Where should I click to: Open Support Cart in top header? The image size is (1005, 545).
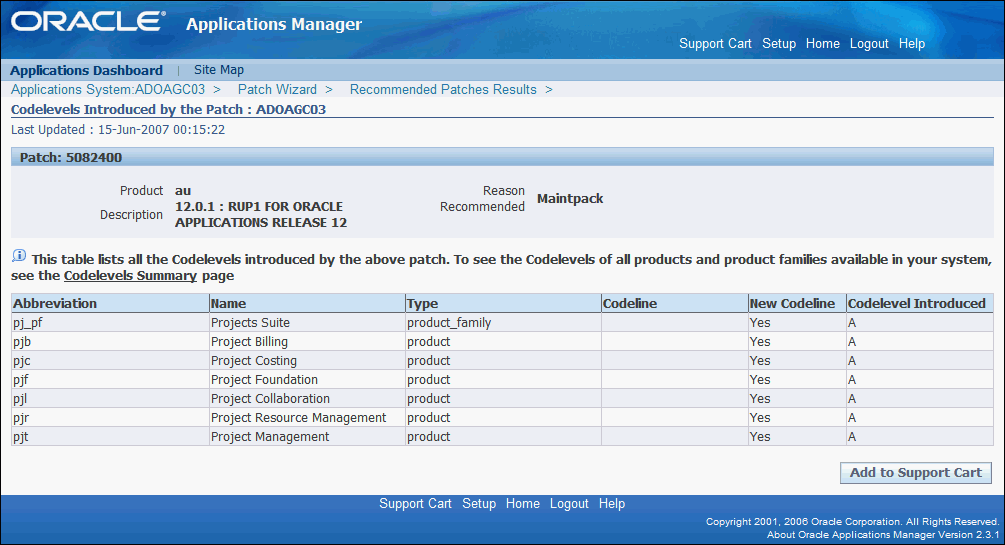[x=715, y=44]
